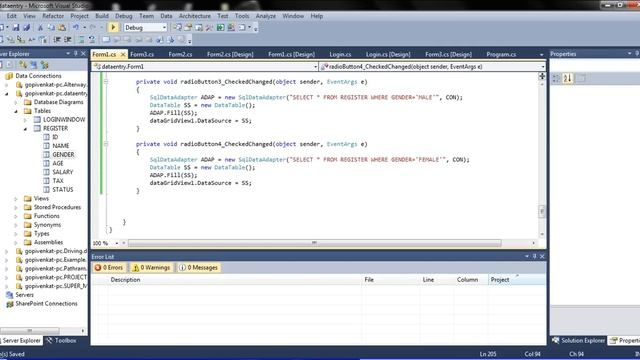This screenshot has width=640, height=360.
Task: Click the Decrease indent icon
Action: 57,40
